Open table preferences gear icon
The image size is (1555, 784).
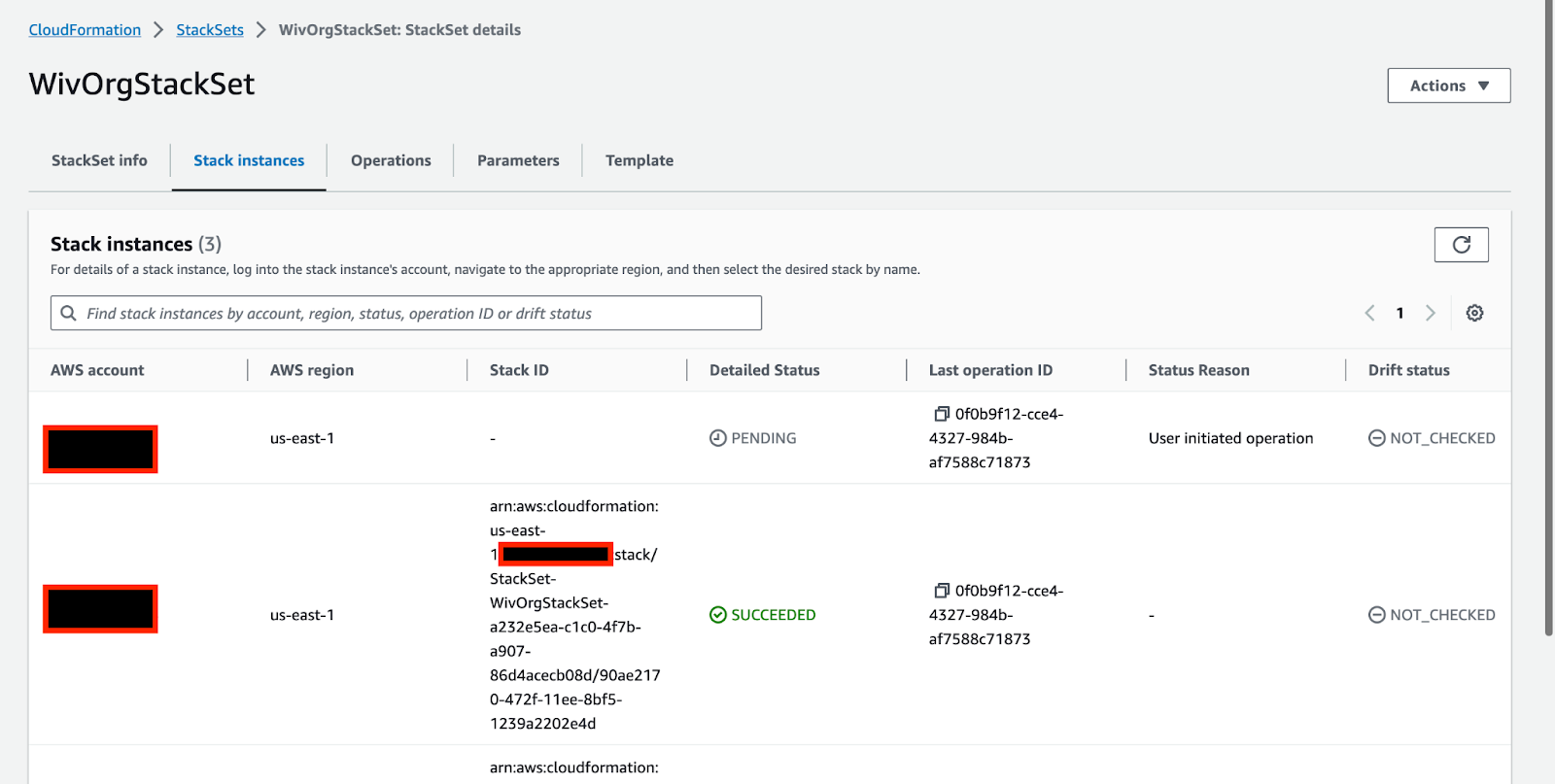pyautogui.click(x=1474, y=313)
